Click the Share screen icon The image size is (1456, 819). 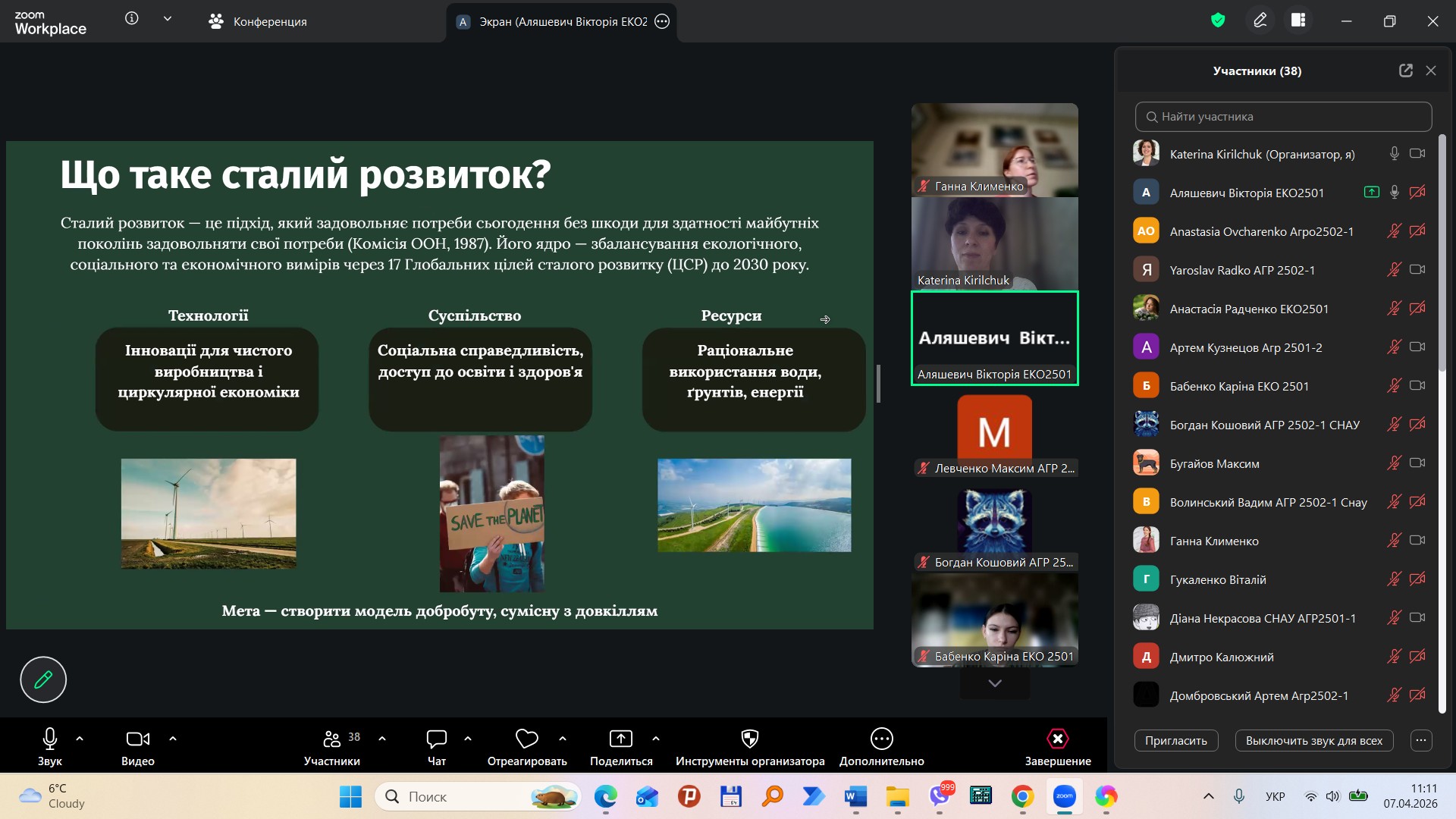click(620, 739)
